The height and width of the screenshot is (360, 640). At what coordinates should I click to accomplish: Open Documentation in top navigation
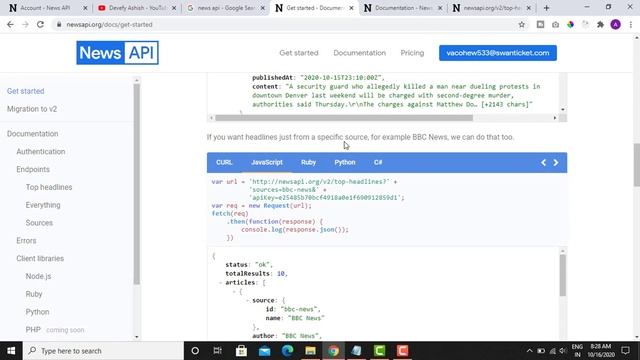click(x=360, y=53)
